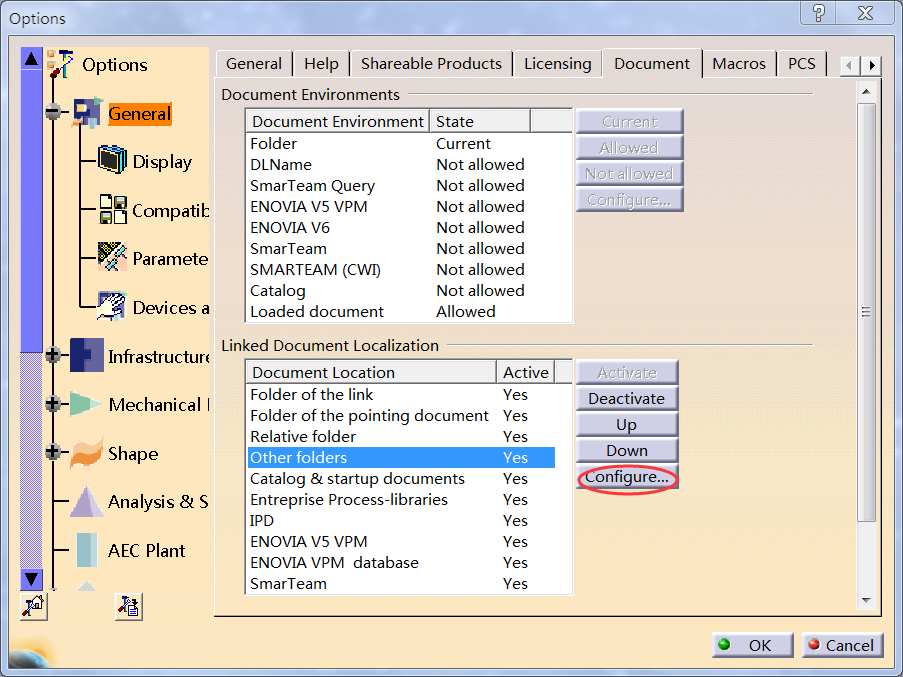
Task: Select the Relative folder row
Action: point(401,436)
